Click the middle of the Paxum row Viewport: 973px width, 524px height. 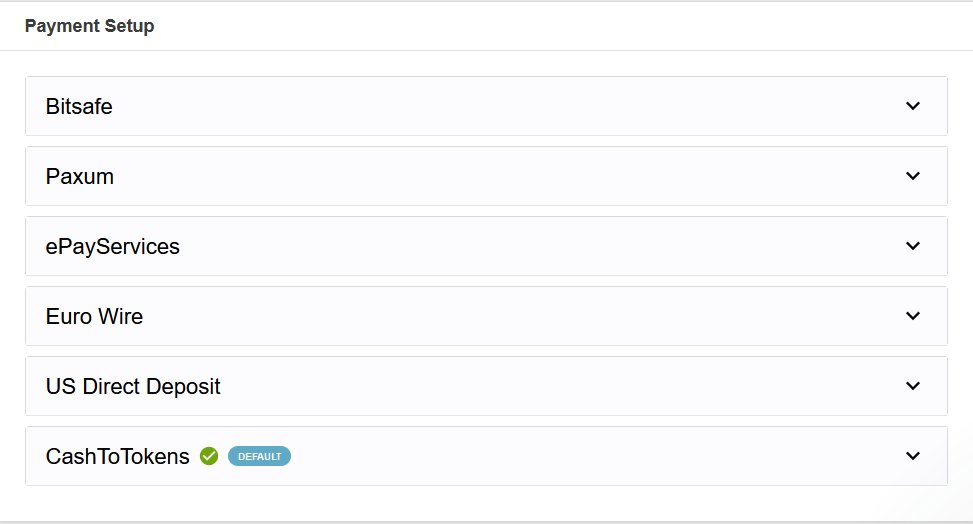pos(486,176)
